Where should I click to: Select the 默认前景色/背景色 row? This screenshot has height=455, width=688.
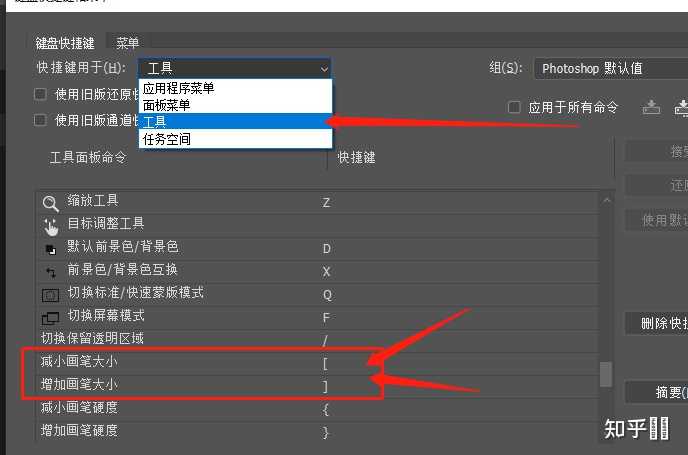318,248
